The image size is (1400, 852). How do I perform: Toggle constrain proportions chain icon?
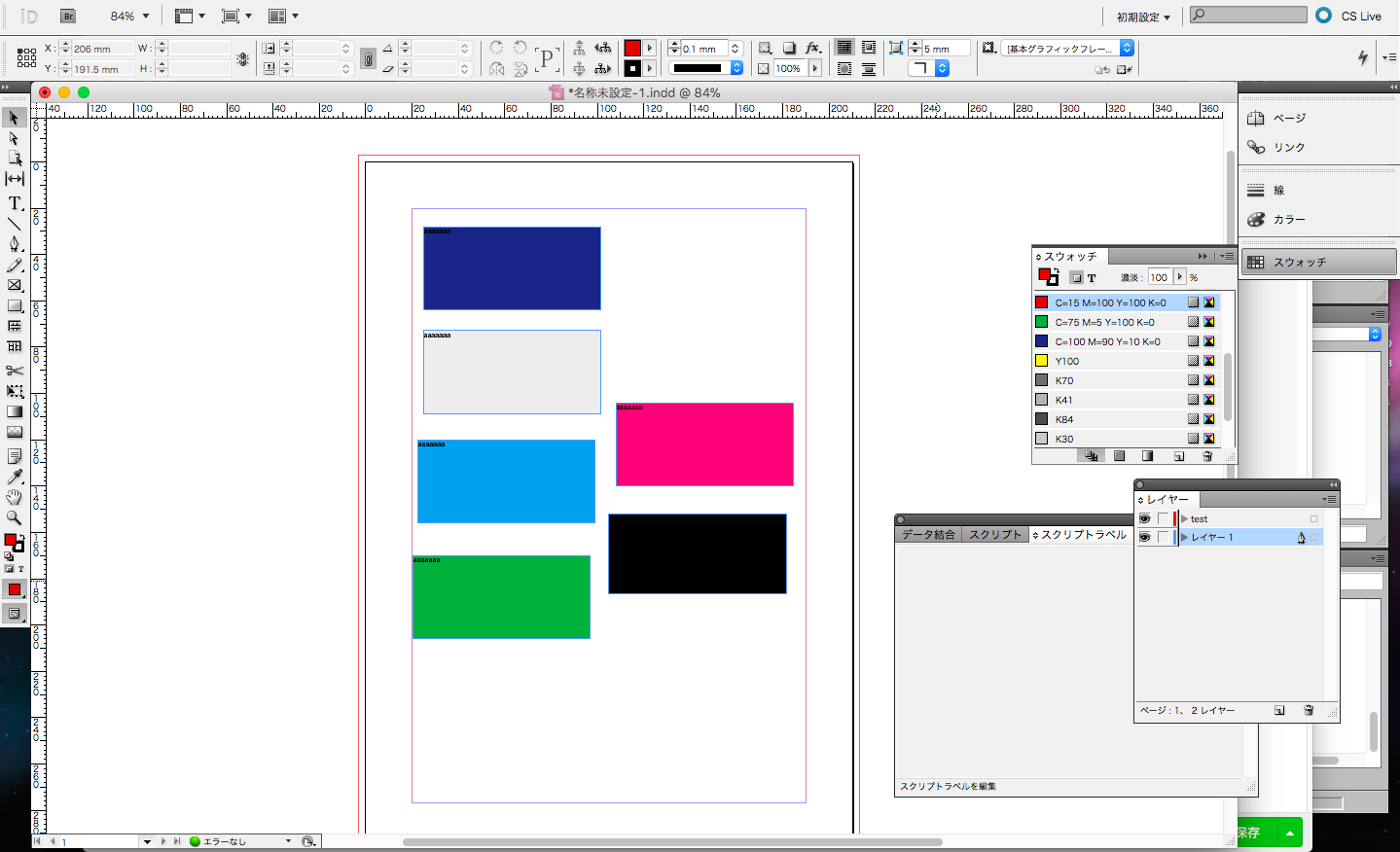click(368, 58)
